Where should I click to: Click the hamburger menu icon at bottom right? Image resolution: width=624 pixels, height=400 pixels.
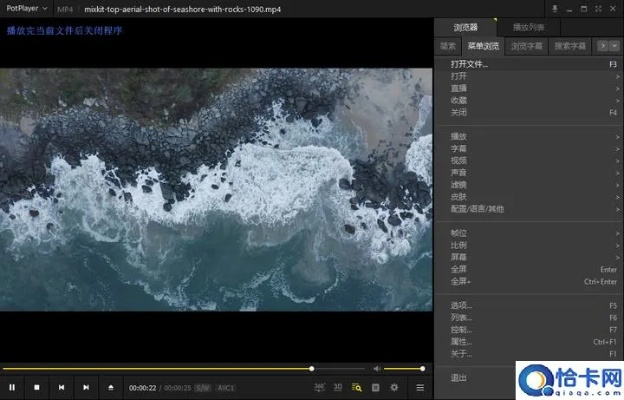click(420, 387)
